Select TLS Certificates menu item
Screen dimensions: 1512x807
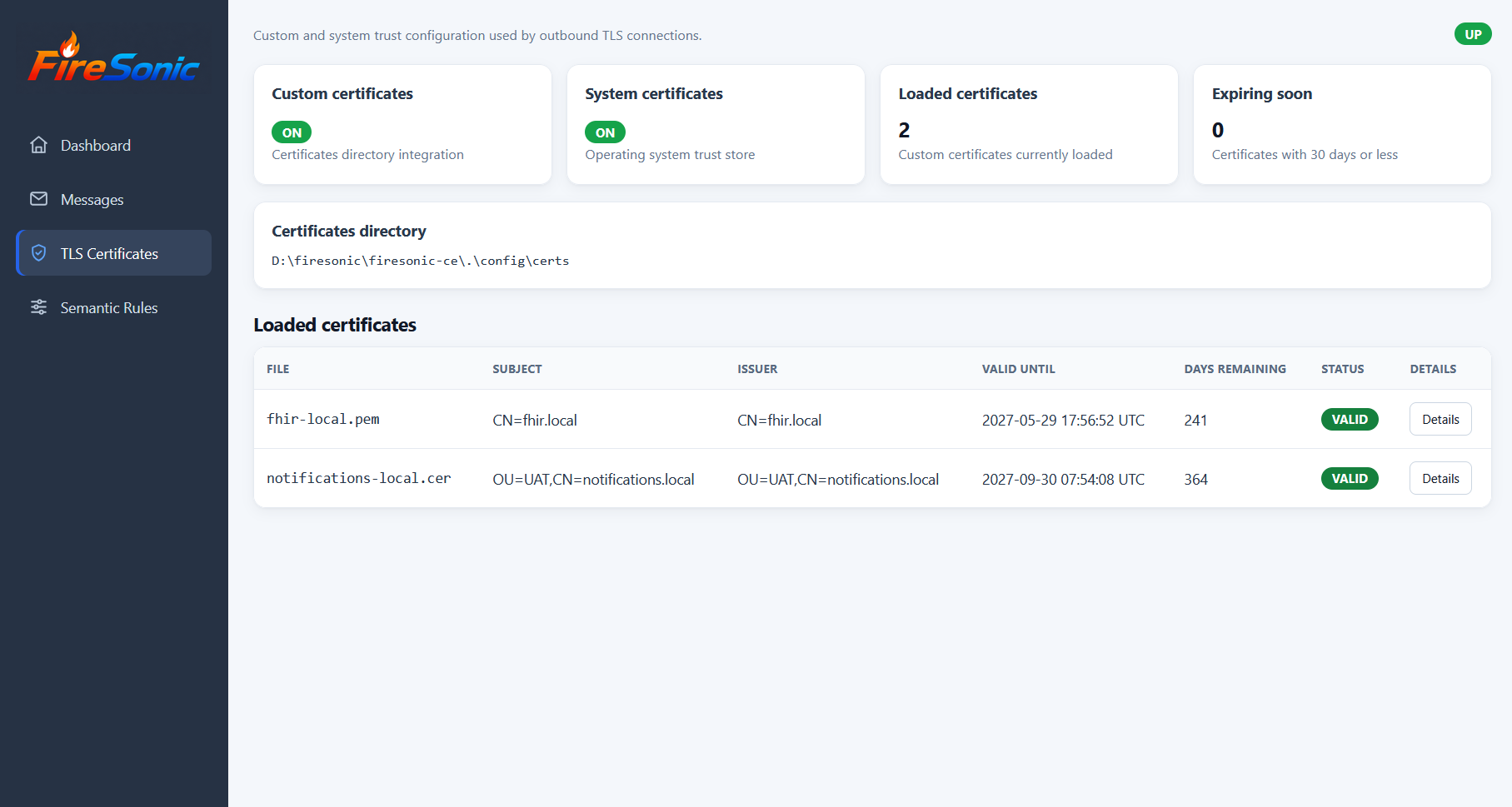(113, 253)
